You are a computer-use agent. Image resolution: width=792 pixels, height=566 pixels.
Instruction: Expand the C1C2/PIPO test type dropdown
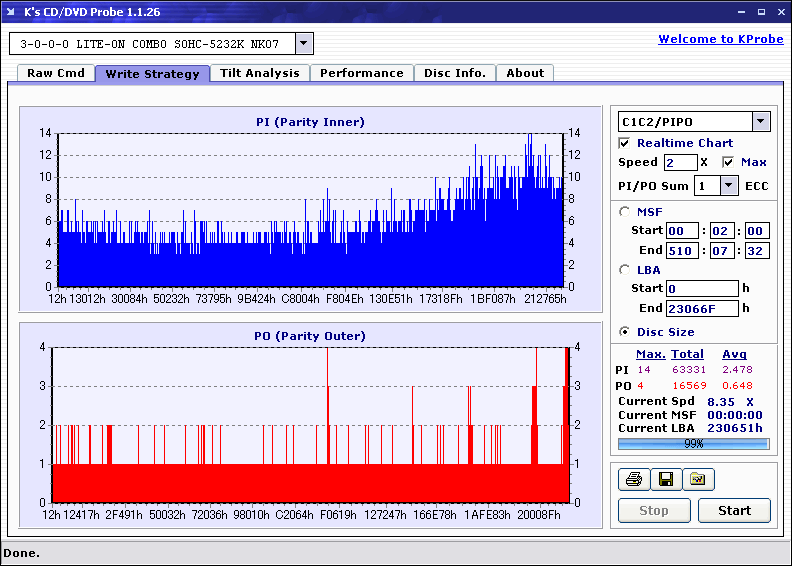point(761,121)
